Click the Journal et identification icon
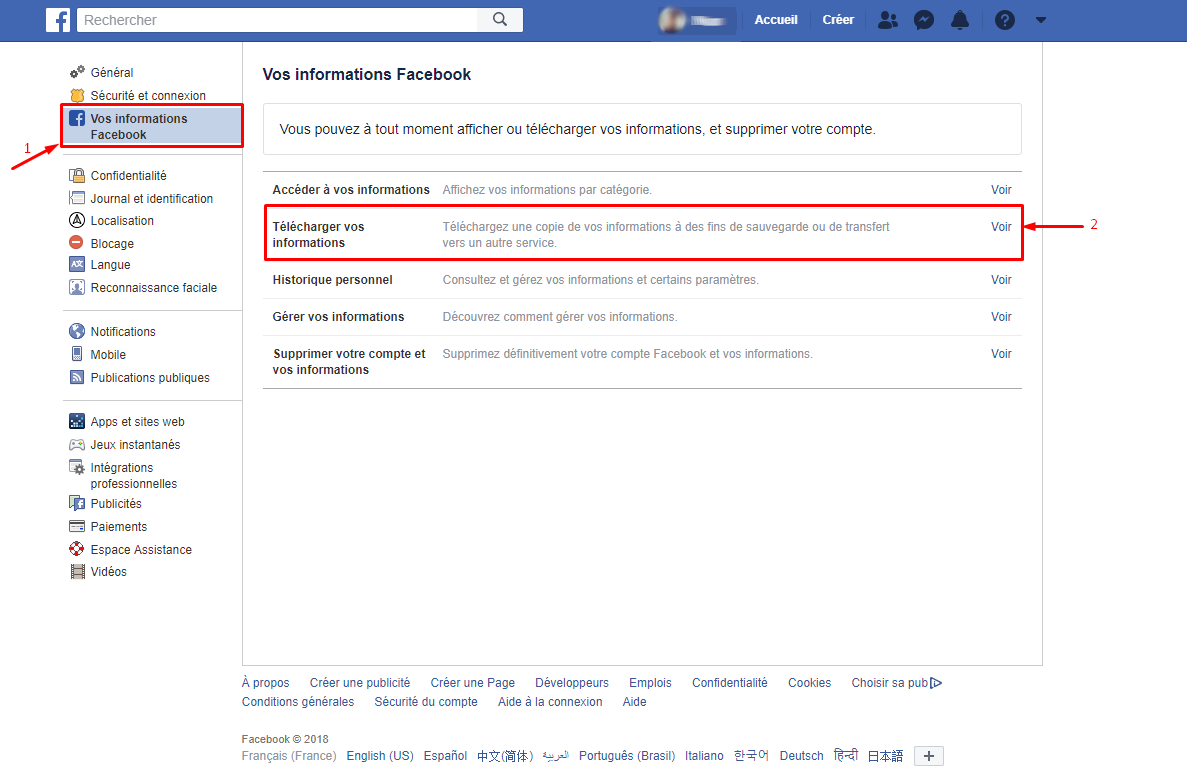Image resolution: width=1187 pixels, height=784 pixels. 77,198
